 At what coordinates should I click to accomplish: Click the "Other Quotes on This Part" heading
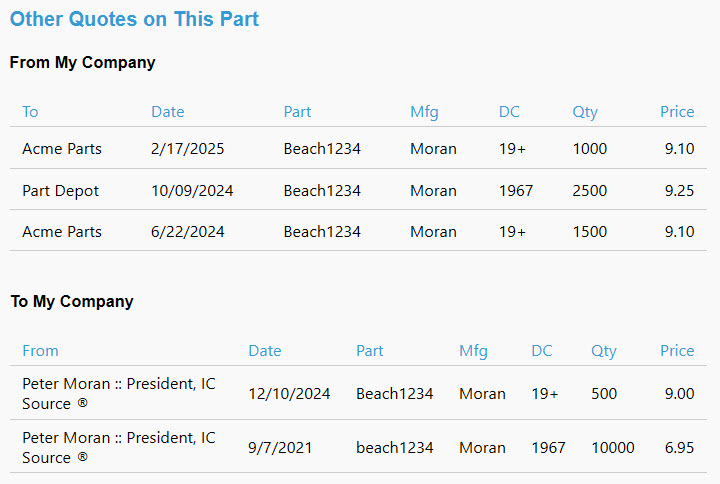134,19
